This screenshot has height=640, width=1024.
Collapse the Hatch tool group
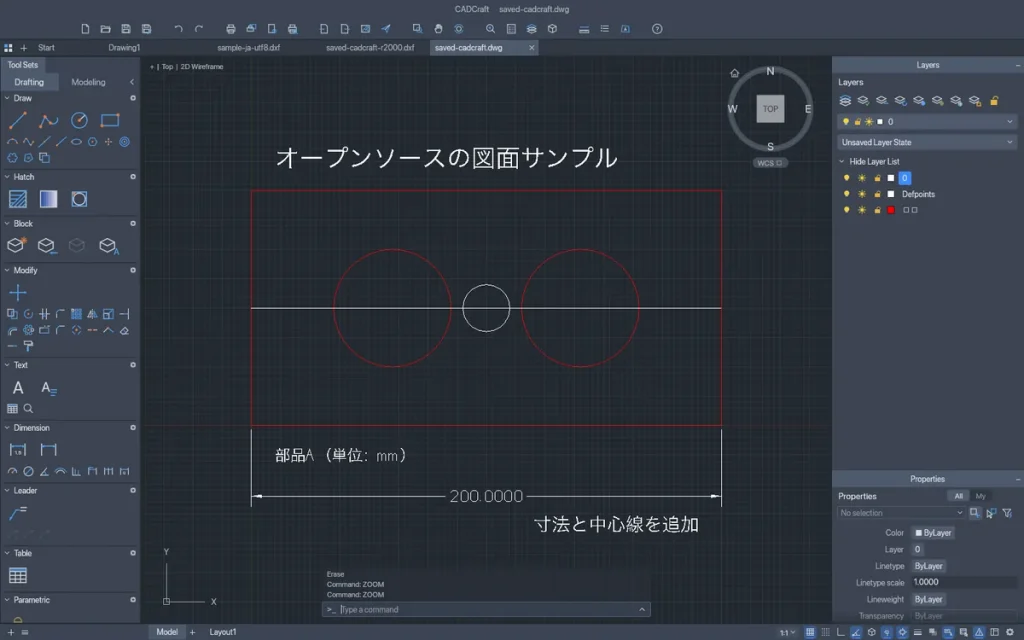coord(7,177)
